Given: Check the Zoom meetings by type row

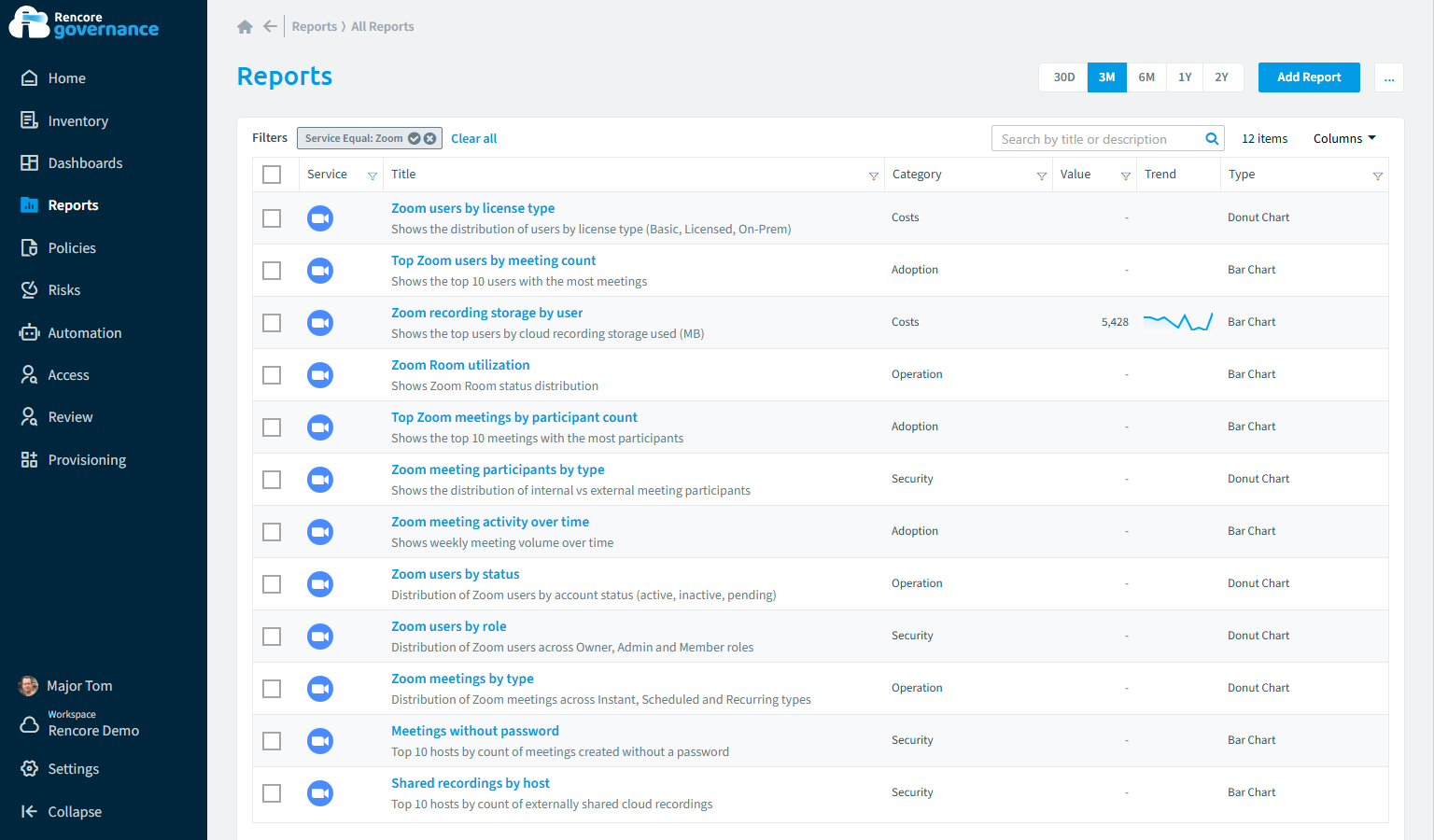Looking at the screenshot, I should (272, 689).
